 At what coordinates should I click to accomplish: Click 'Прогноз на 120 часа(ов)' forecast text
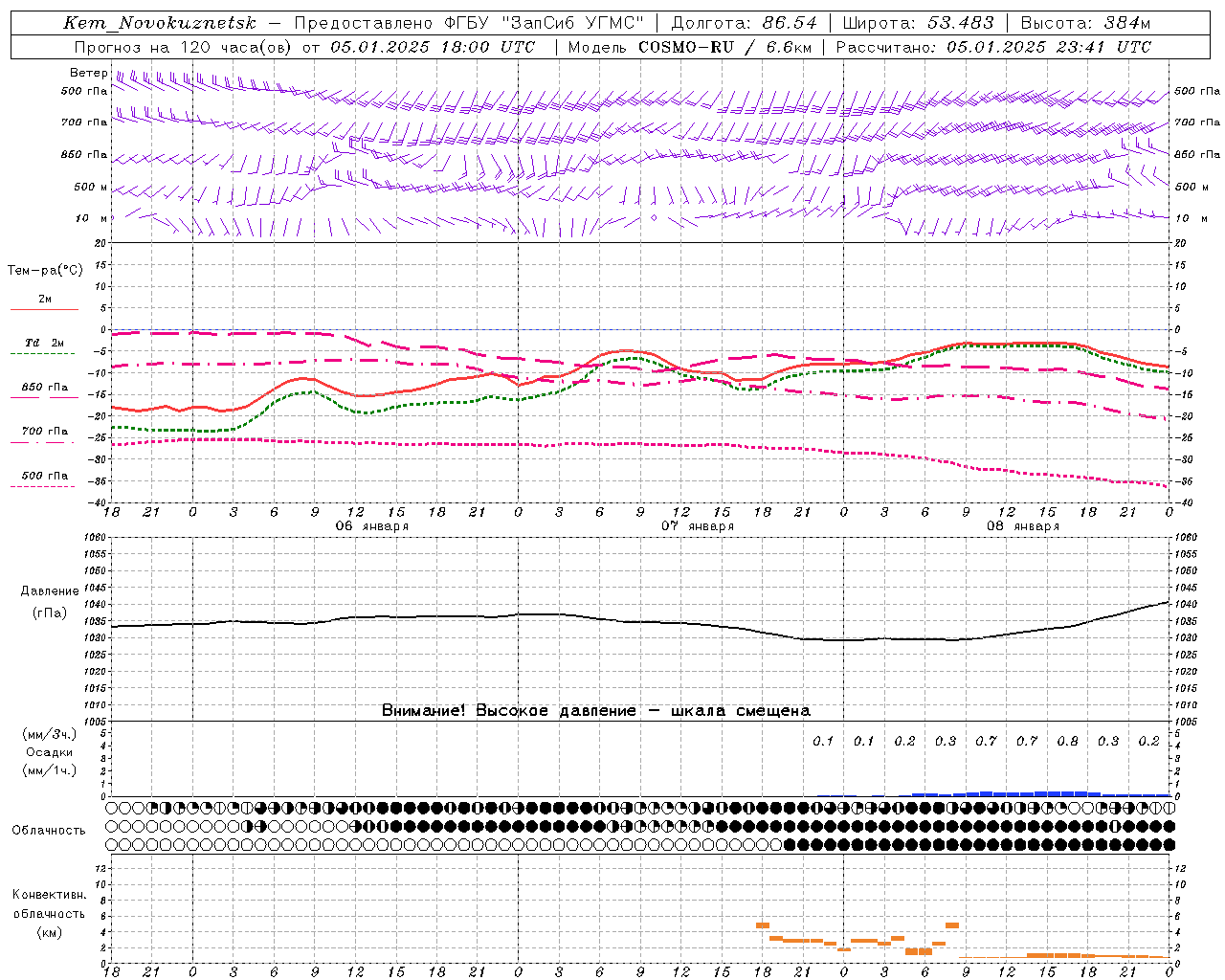183,47
